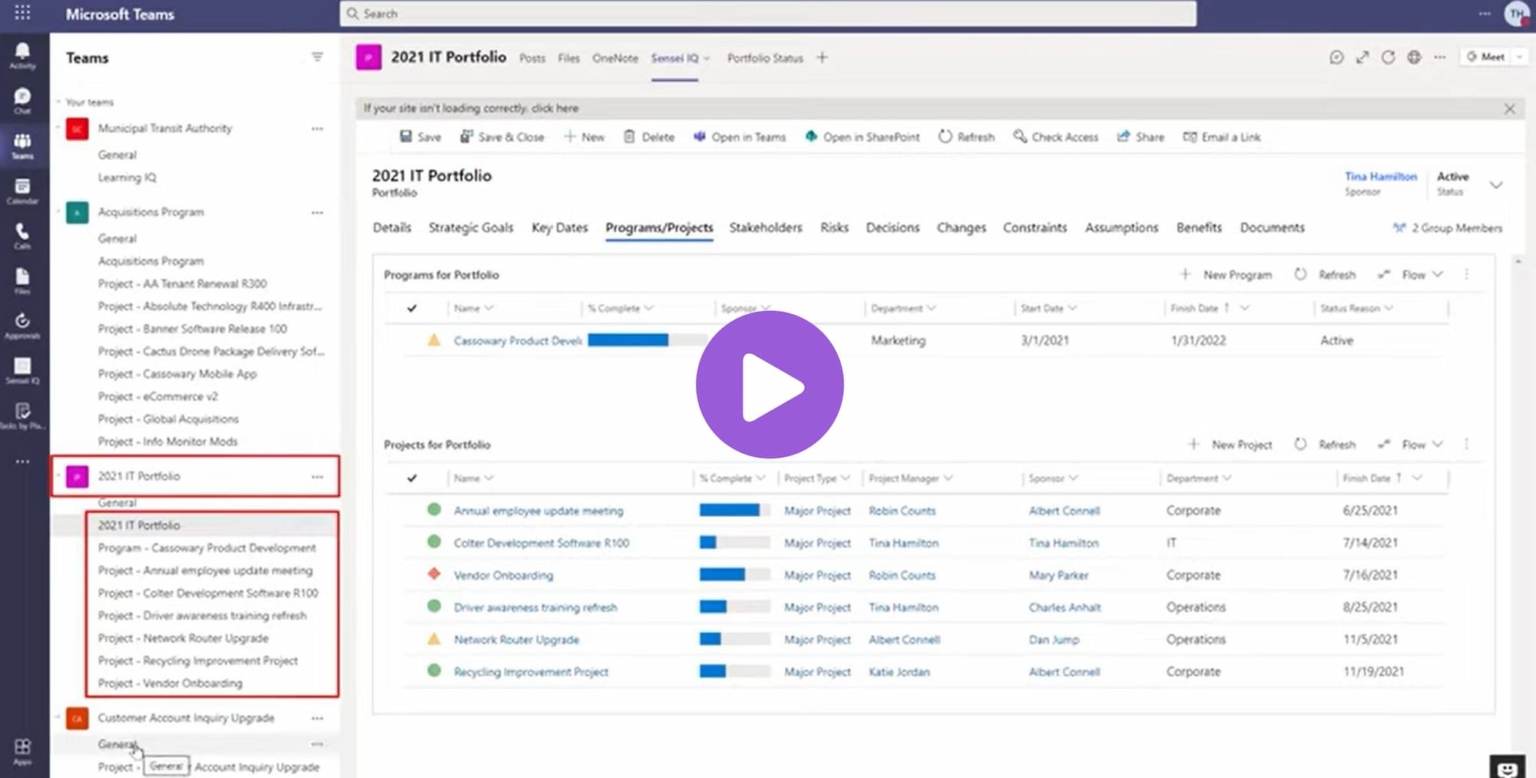The height and width of the screenshot is (778, 1536).
Task: Expand the record header chevron
Action: (x=1496, y=185)
